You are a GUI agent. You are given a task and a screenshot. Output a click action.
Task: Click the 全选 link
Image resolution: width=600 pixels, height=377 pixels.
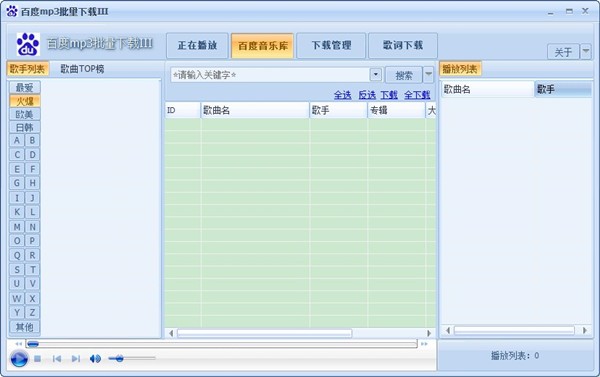click(x=342, y=95)
